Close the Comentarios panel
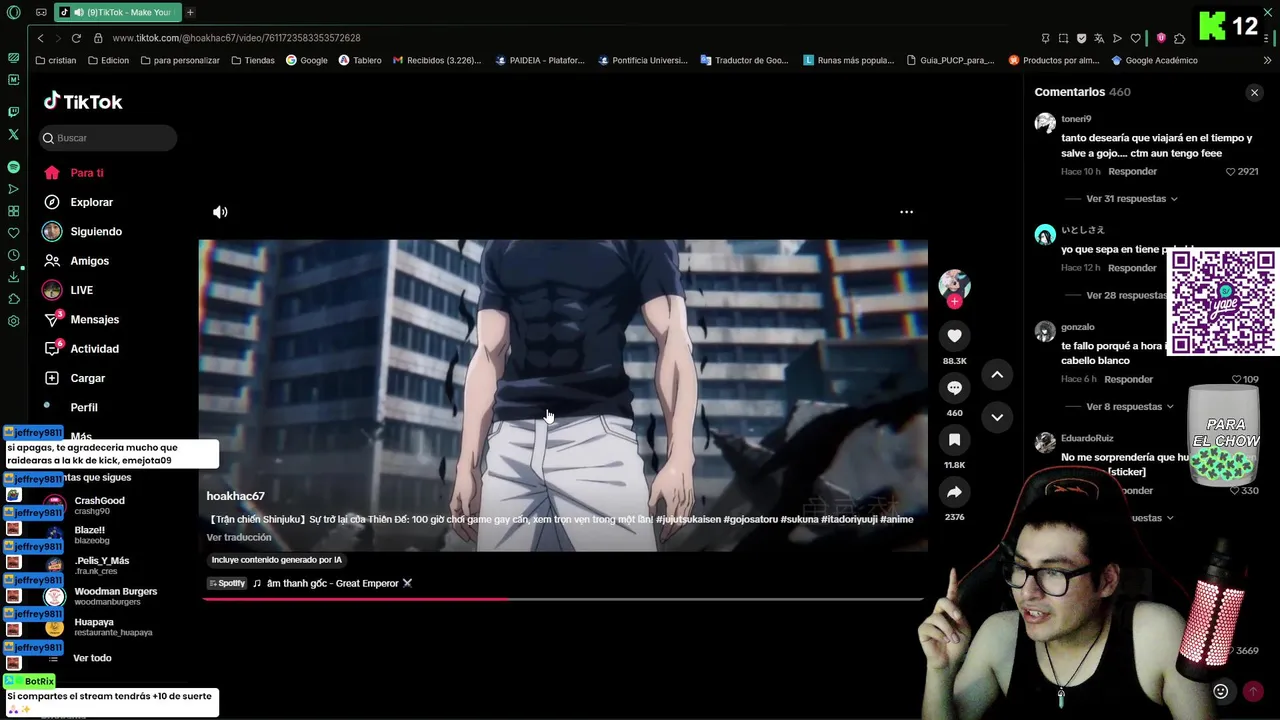Screen dimensions: 1280x720 pyautogui.click(x=1254, y=92)
